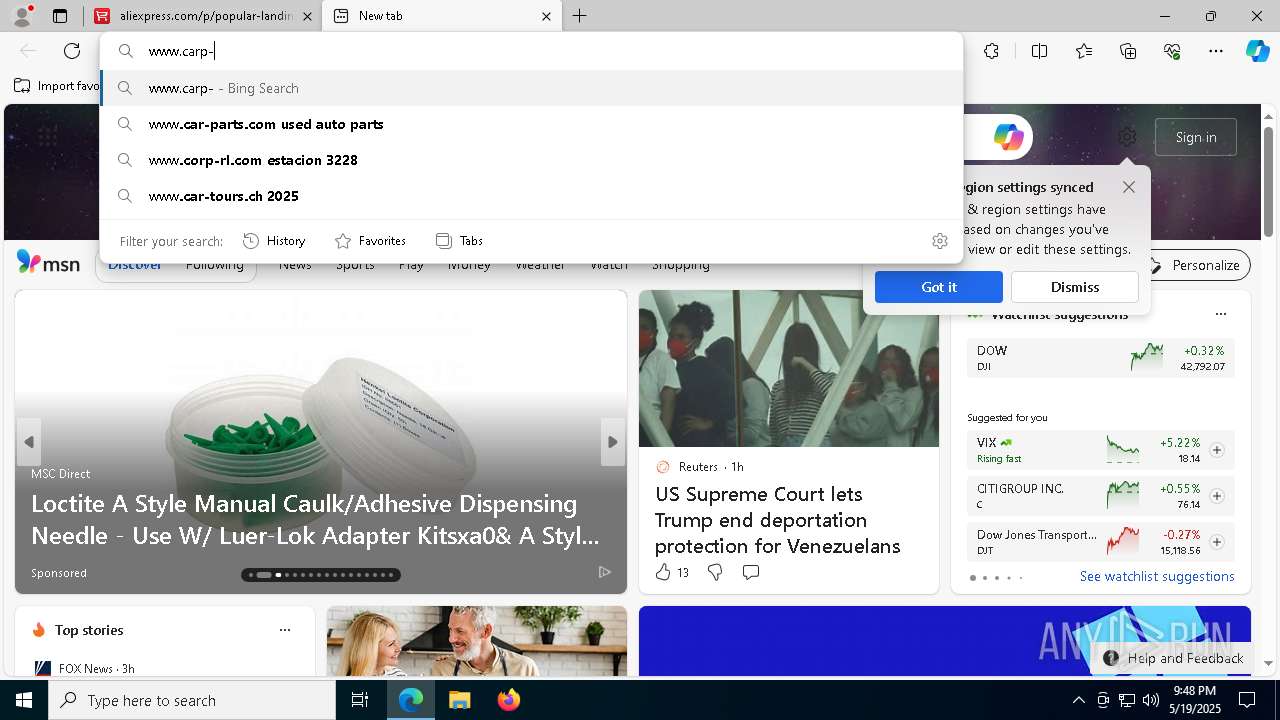Screen dimensions: 1280x720
Task: Open Task View on the taskbar
Action: 360,700
